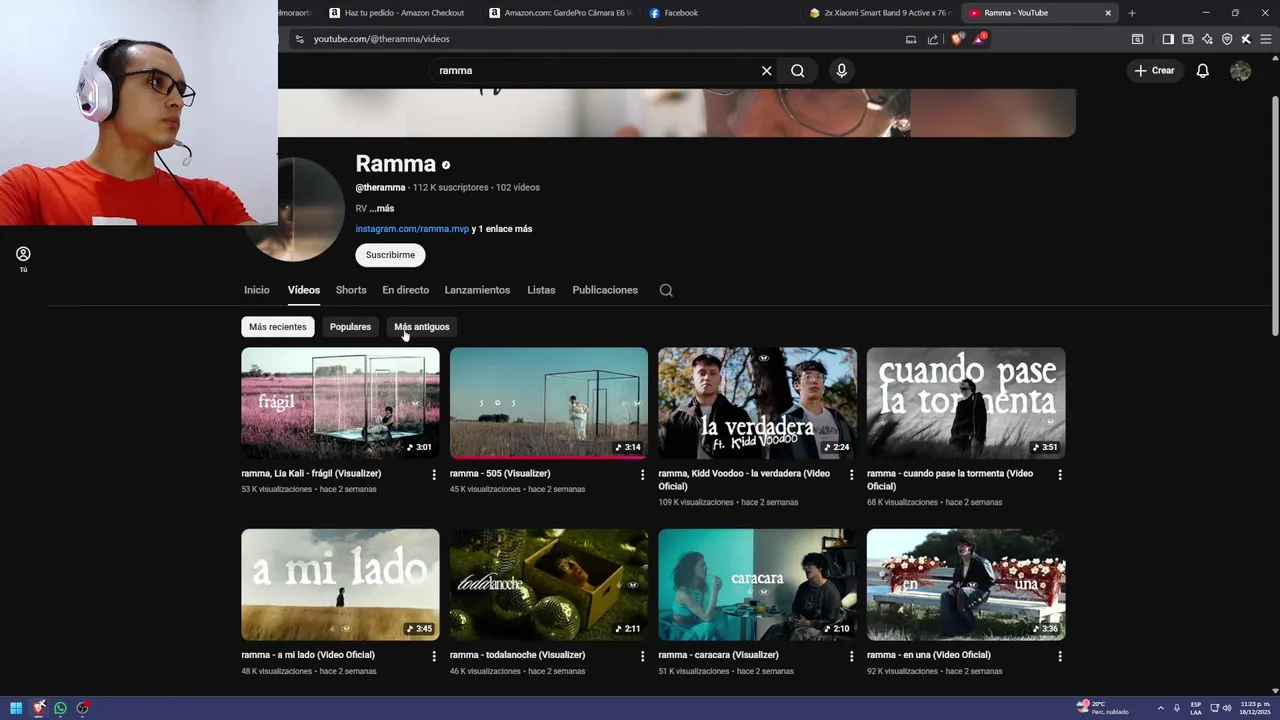Open instagram.com/ramma.mvp link
This screenshot has width=1280, height=720.
click(412, 229)
